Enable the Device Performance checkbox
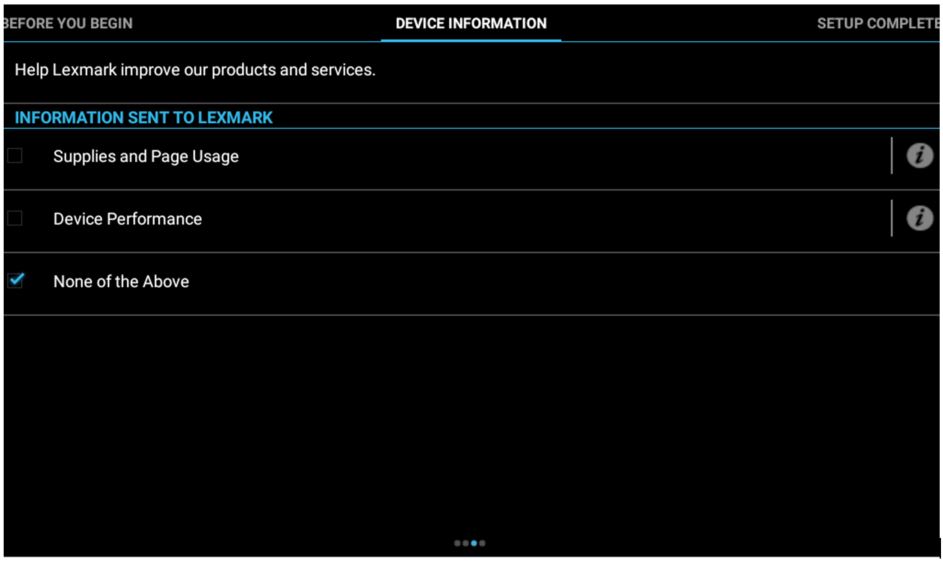943x563 pixels. 15,219
